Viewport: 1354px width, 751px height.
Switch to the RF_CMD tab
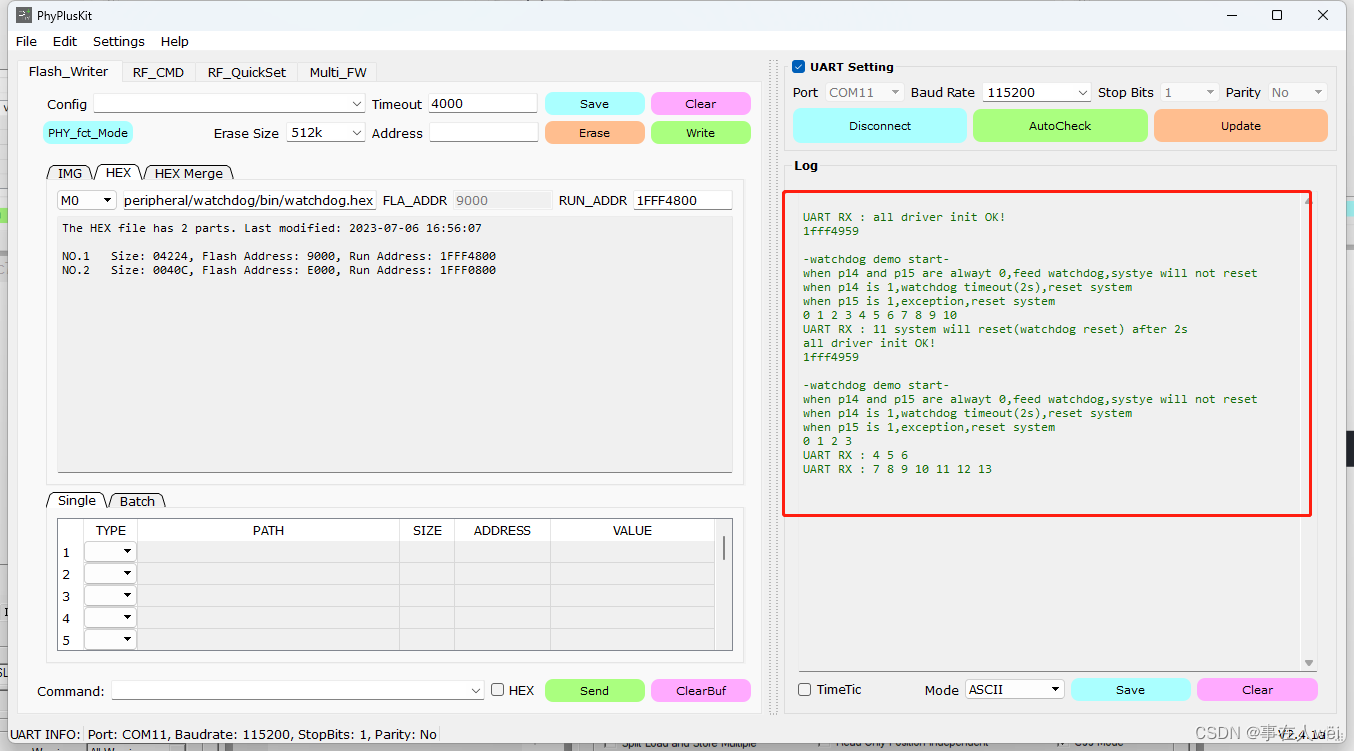(158, 72)
